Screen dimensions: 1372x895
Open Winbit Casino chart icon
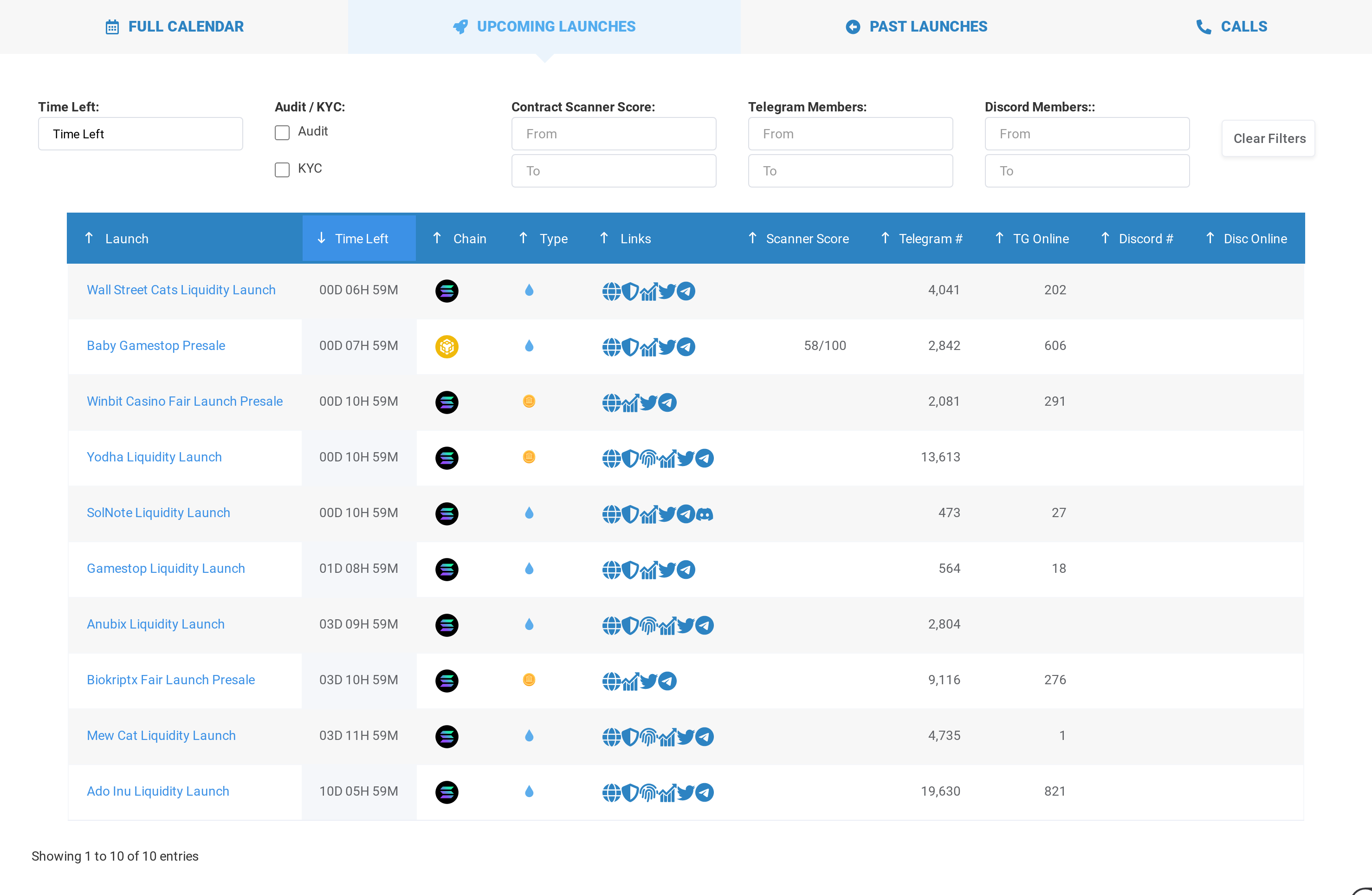630,402
